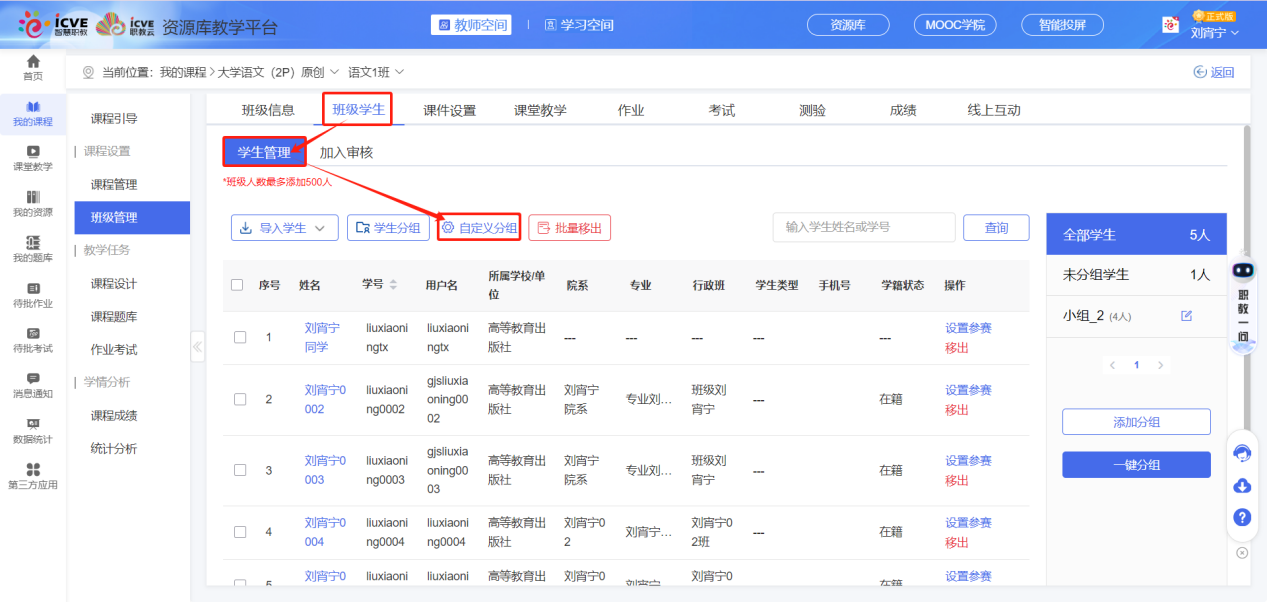Open the 语文1班 class dropdown
The image size is (1267, 602).
(x=376, y=72)
